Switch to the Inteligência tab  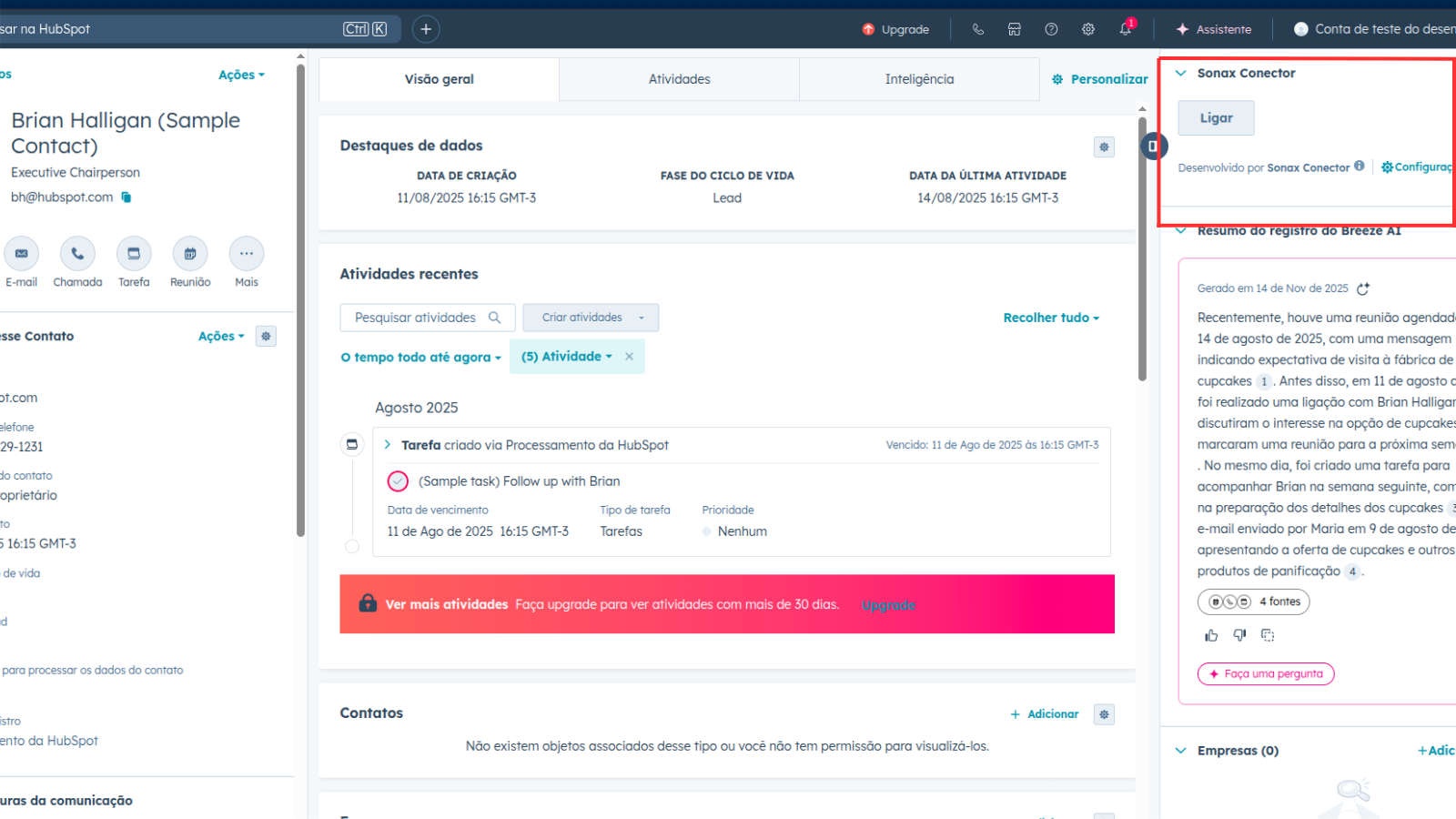click(919, 79)
